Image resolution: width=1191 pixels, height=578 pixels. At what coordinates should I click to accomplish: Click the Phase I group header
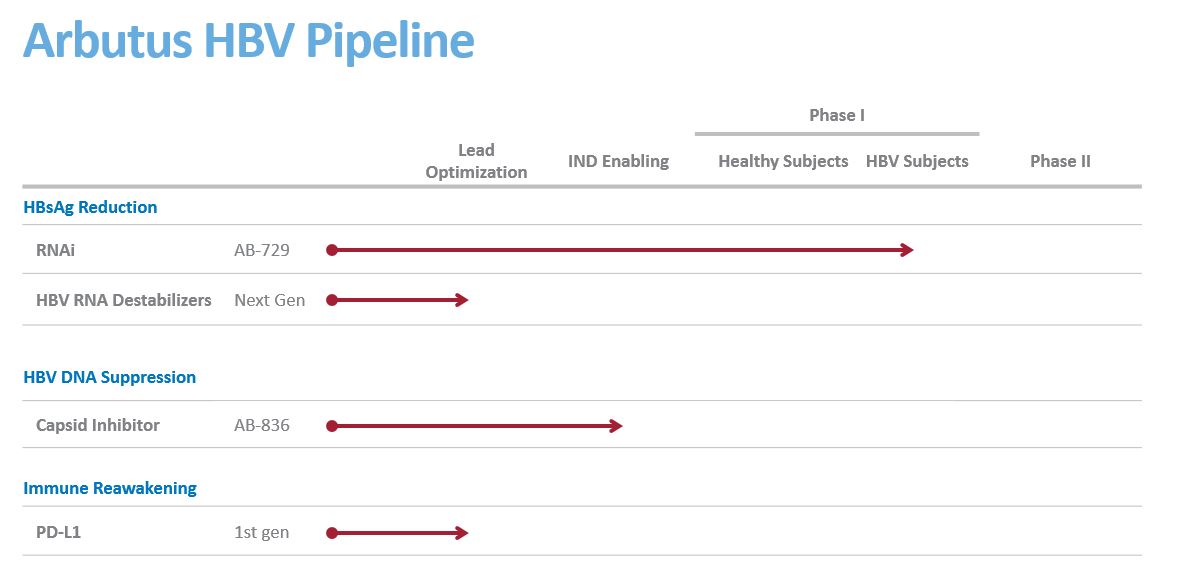pos(837,115)
